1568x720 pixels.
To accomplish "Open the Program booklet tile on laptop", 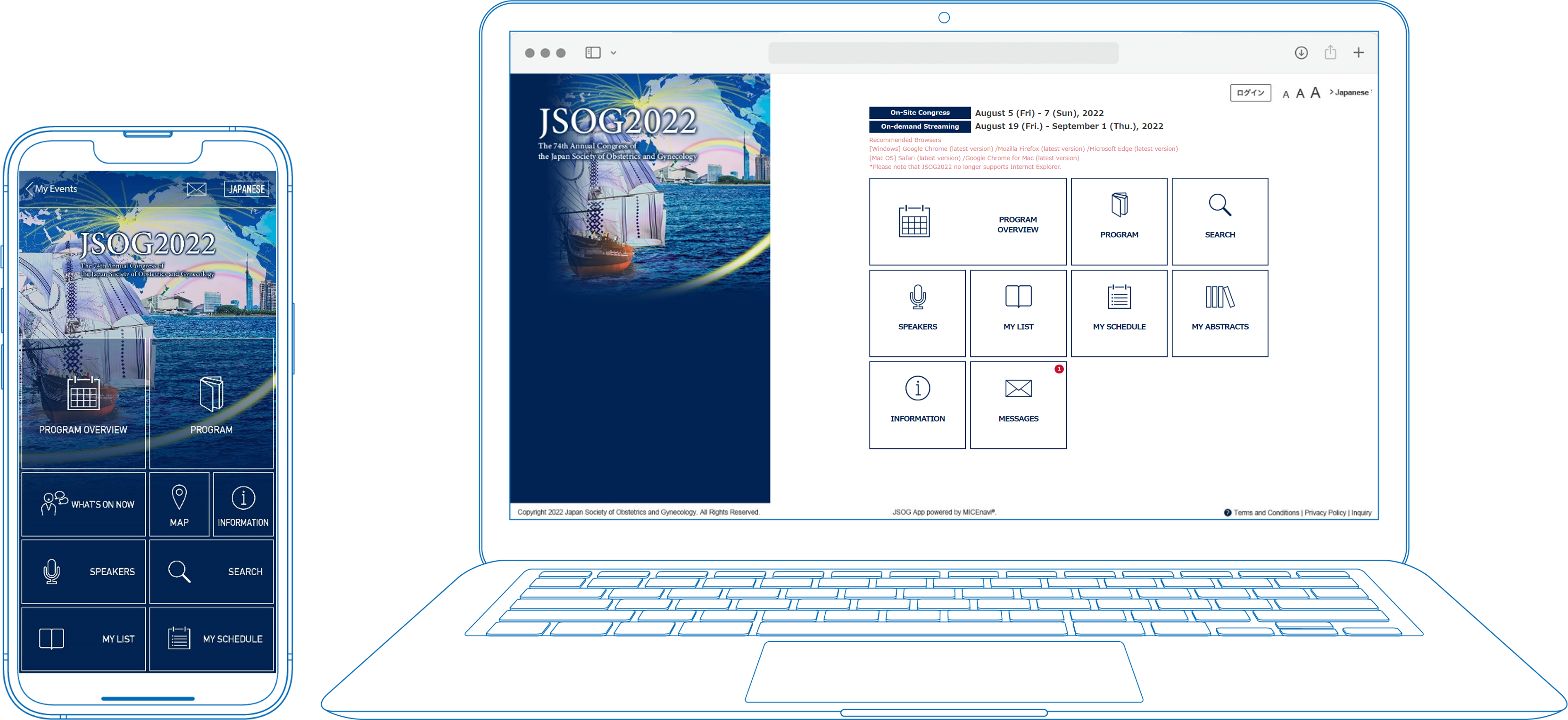I will [x=1119, y=222].
